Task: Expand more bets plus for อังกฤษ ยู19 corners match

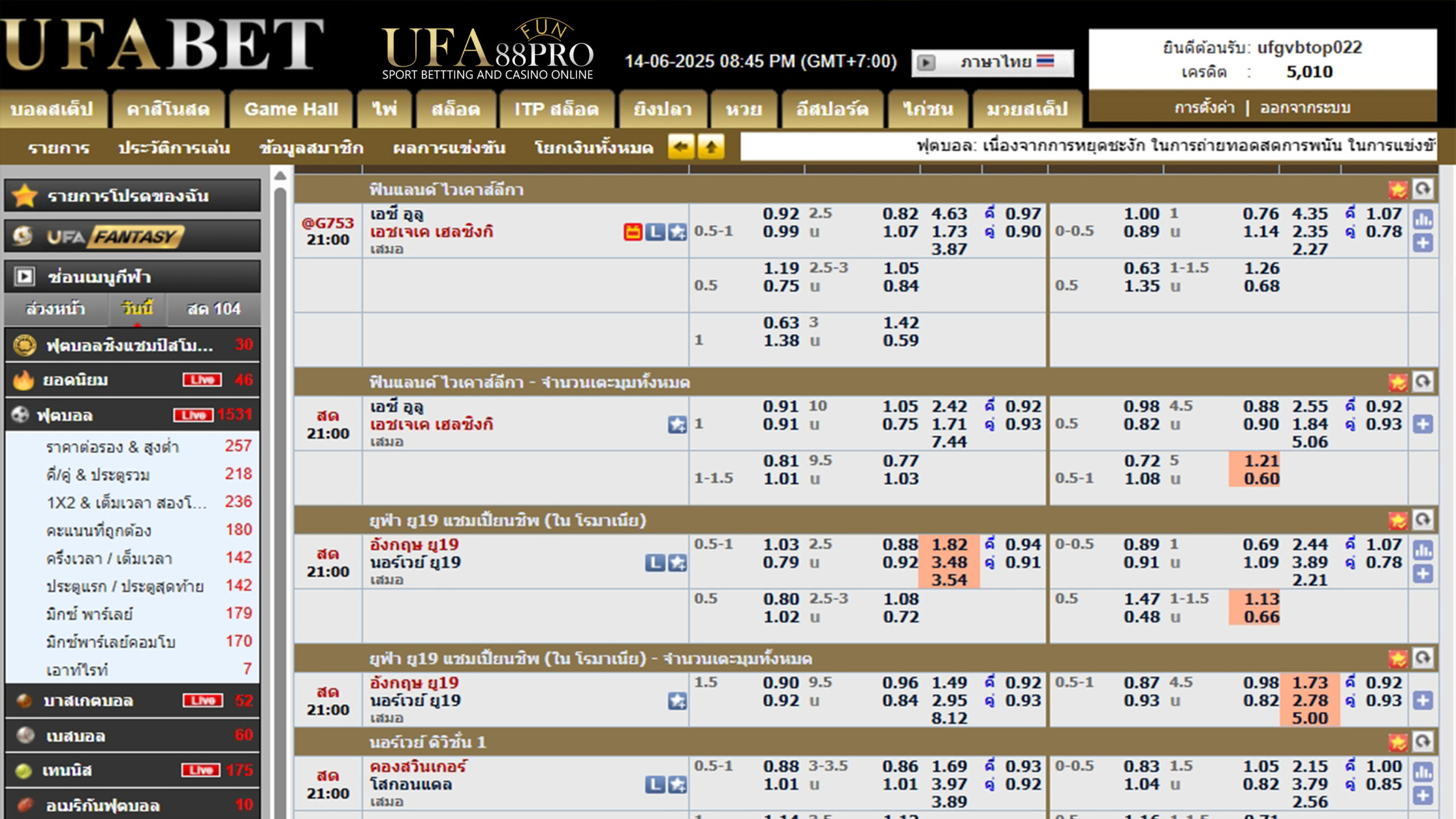Action: click(1423, 700)
